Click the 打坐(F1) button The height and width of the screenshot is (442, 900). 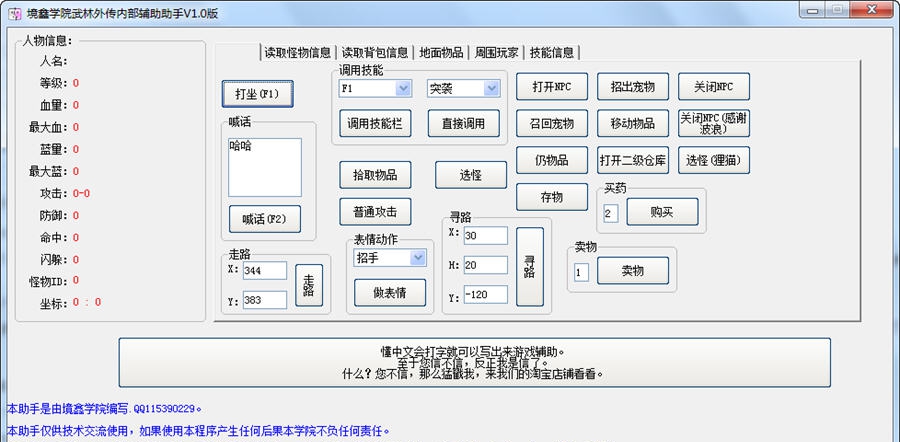pyautogui.click(x=258, y=94)
